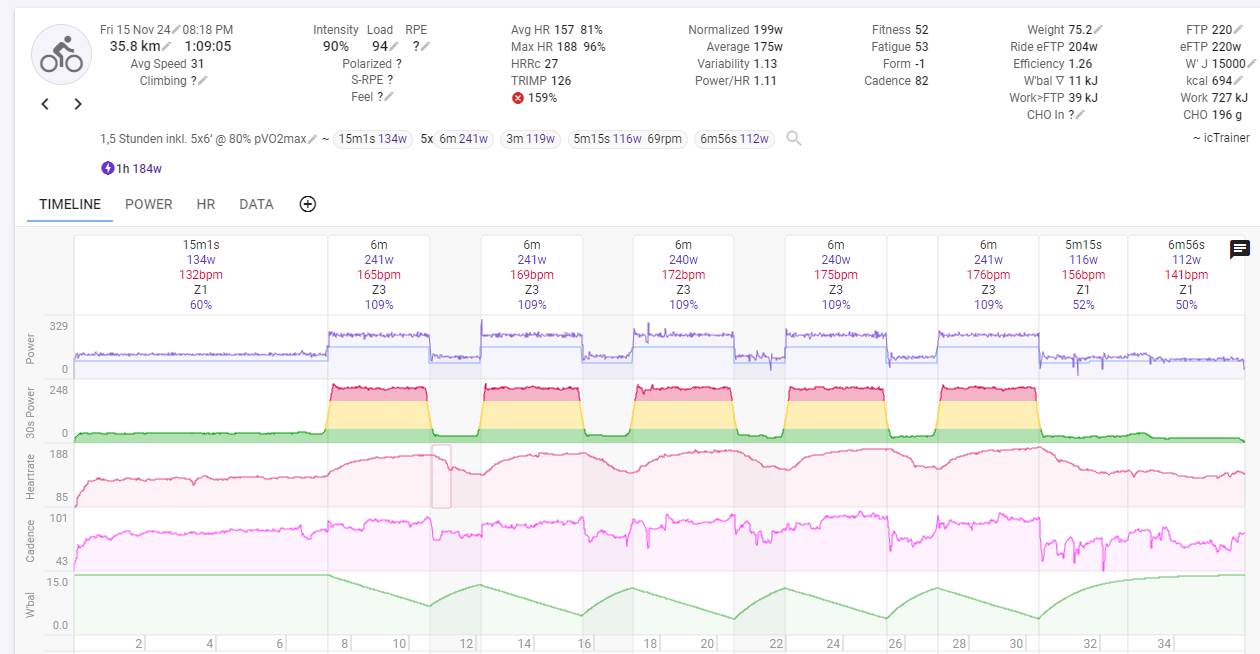Screen dimensions: 1260x654
Task: Select the 15m1s 134w interval chip
Action: (x=373, y=139)
